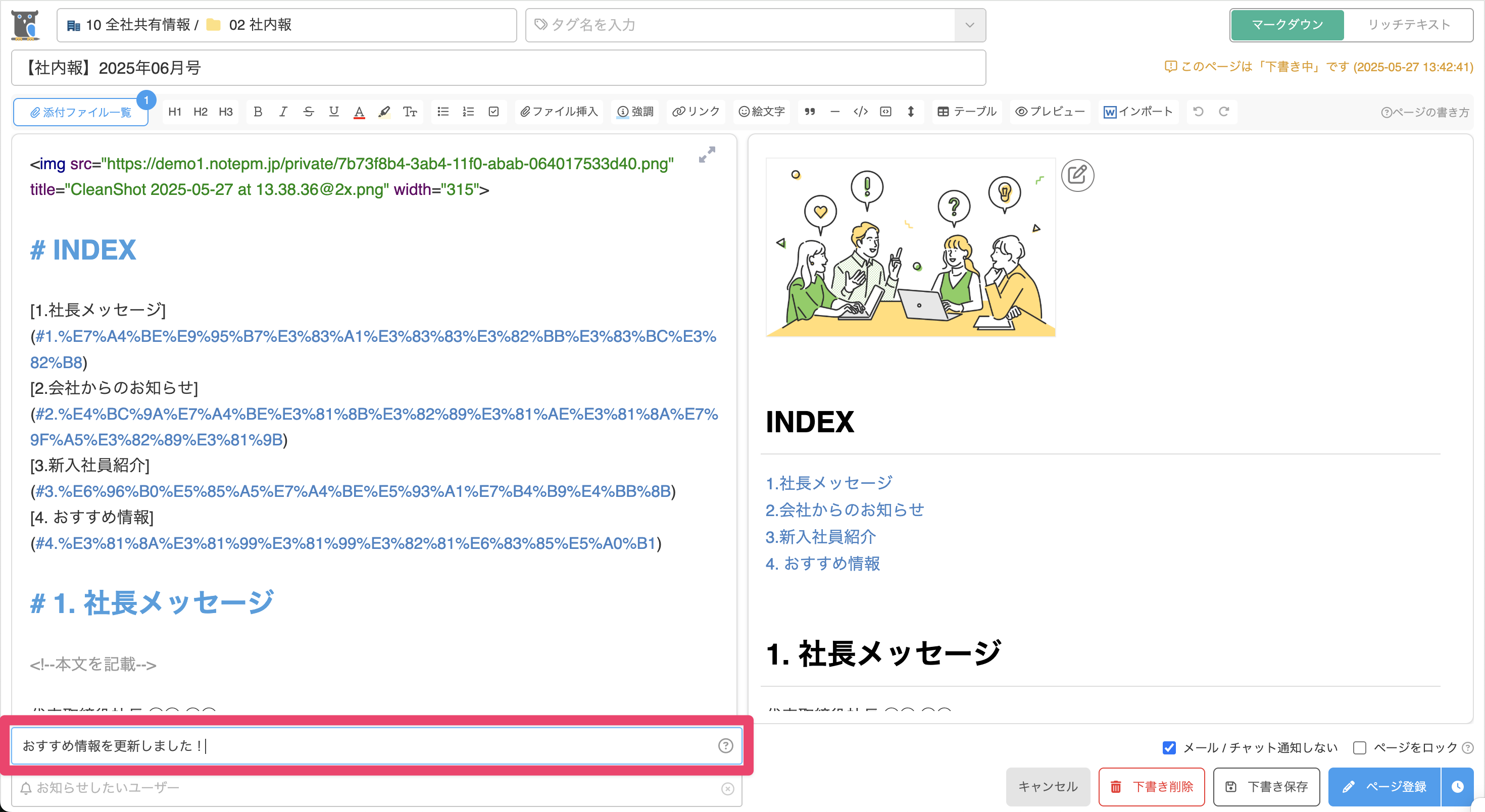Click the # INDEX heading in editor
The image size is (1485, 812).
[x=83, y=250]
